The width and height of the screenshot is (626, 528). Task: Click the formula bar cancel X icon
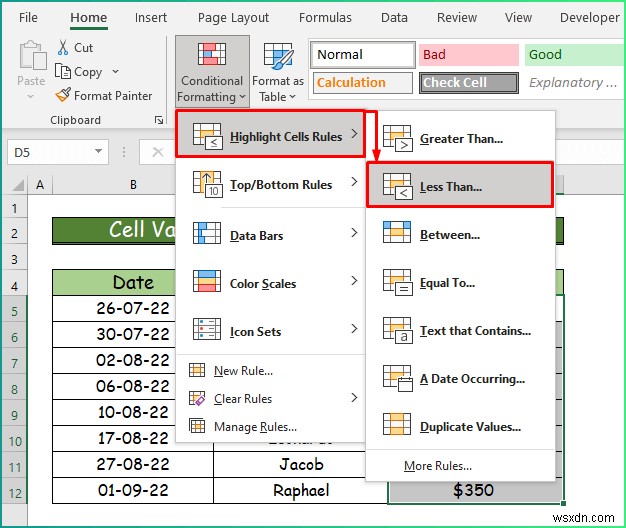point(158,152)
